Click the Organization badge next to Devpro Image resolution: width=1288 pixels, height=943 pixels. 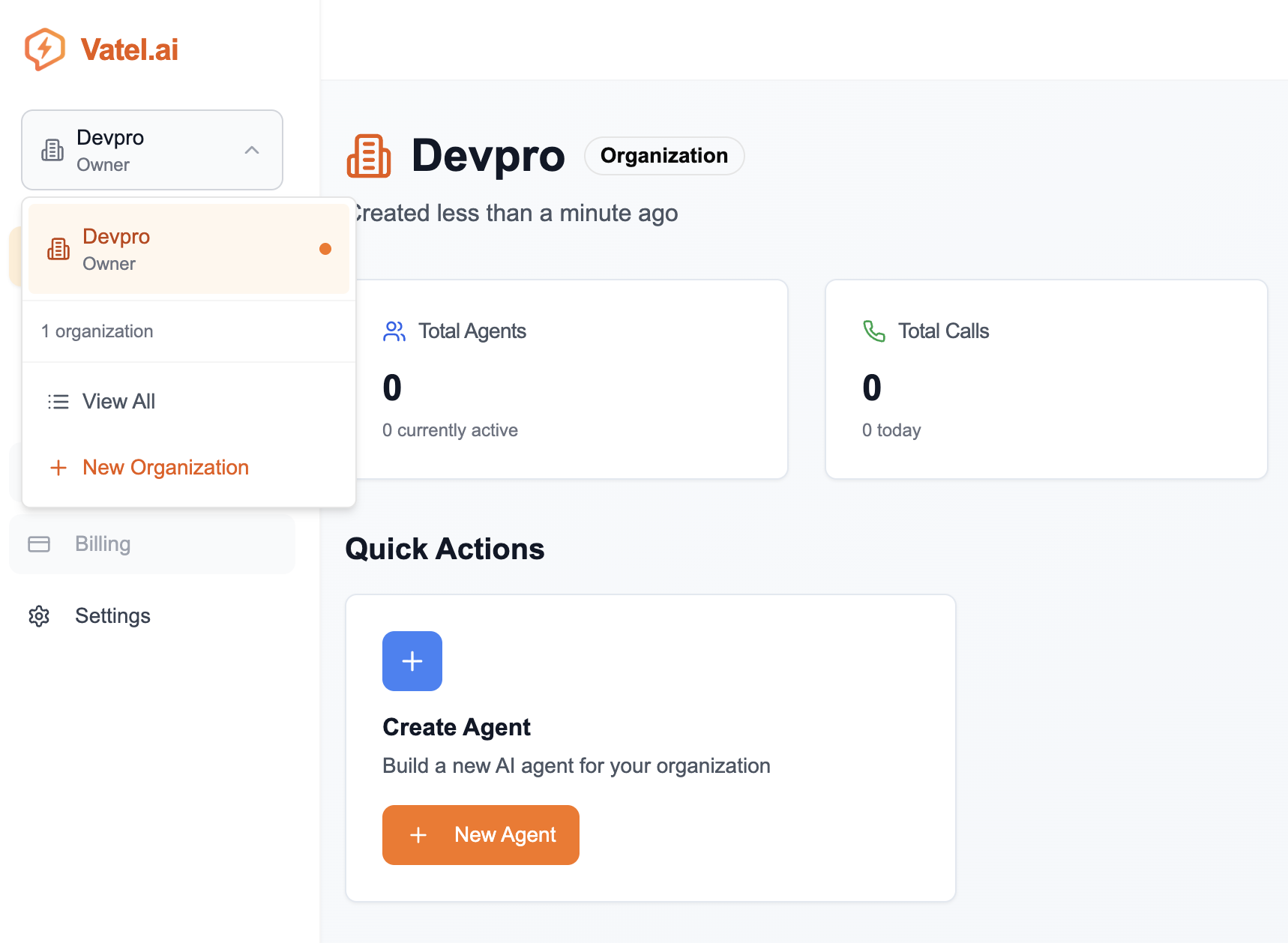pyautogui.click(x=663, y=156)
